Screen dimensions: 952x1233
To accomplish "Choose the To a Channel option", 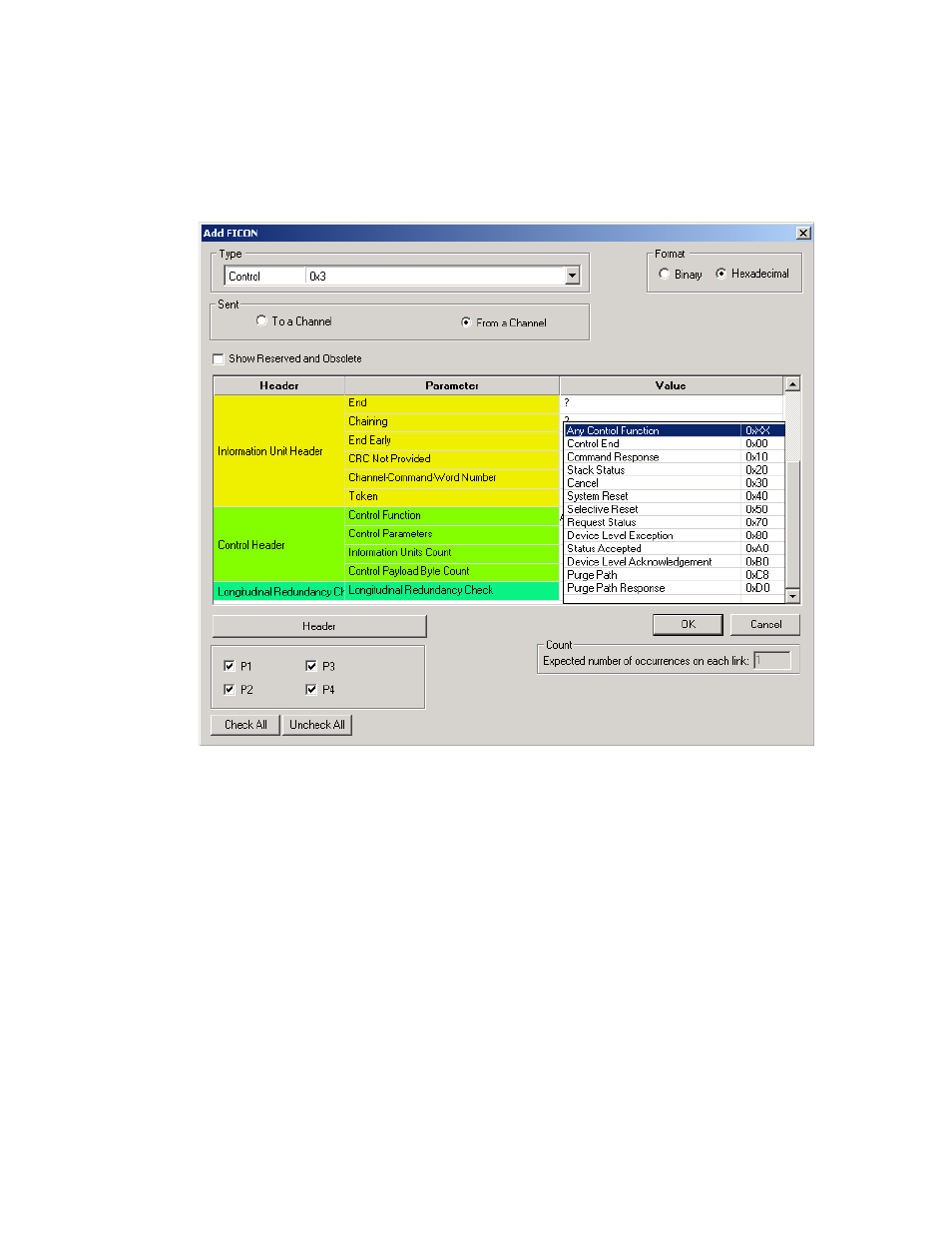I will coord(261,320).
